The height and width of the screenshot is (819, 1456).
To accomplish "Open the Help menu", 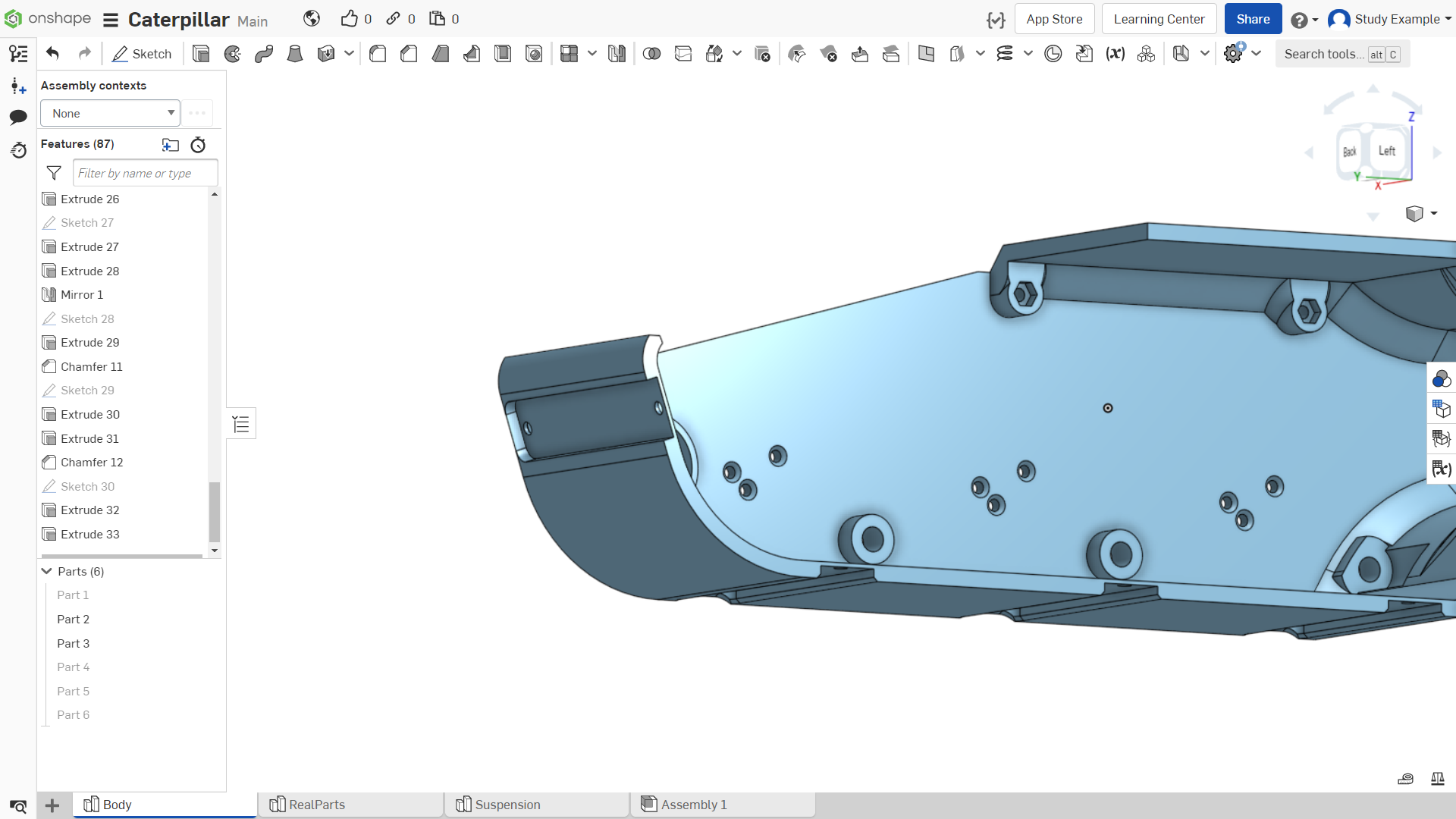I will click(x=1304, y=20).
